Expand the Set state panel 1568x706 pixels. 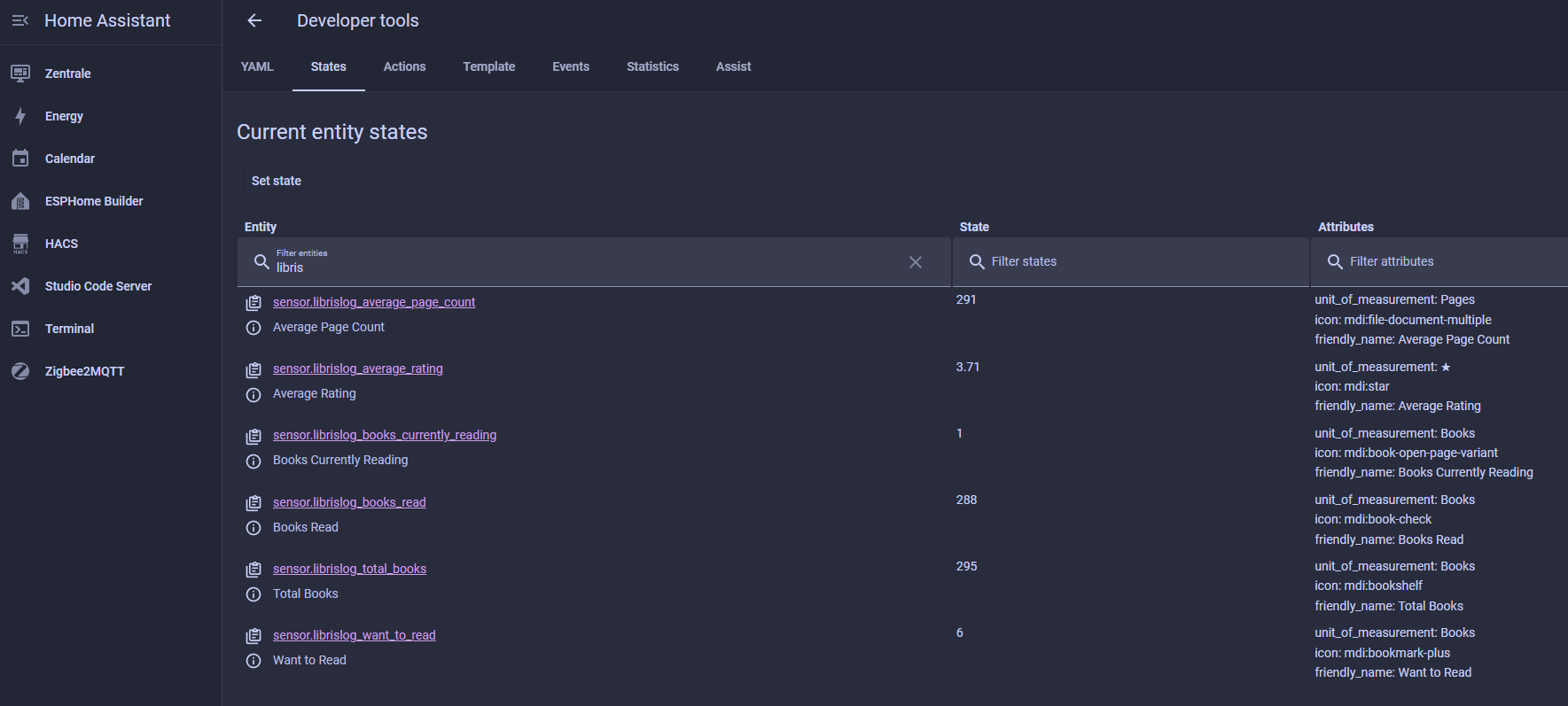(x=905, y=181)
